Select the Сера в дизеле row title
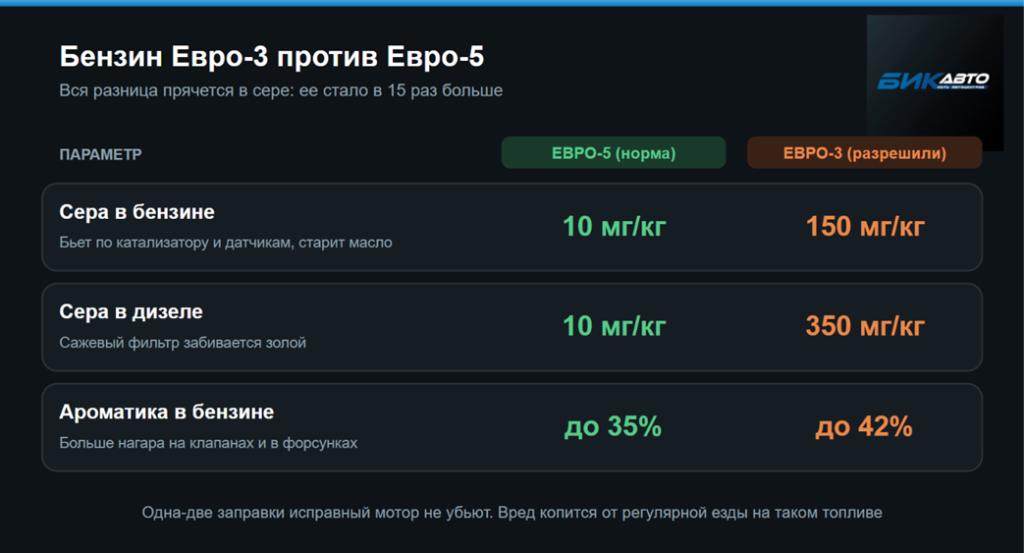This screenshot has width=1024, height=553. (x=131, y=312)
